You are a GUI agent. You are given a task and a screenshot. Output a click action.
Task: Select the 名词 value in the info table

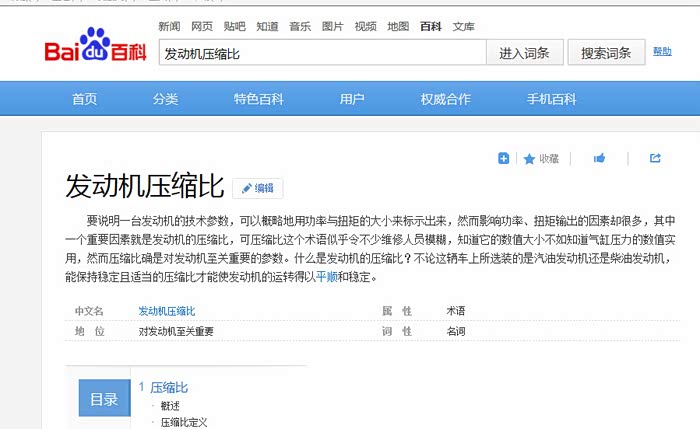point(456,331)
